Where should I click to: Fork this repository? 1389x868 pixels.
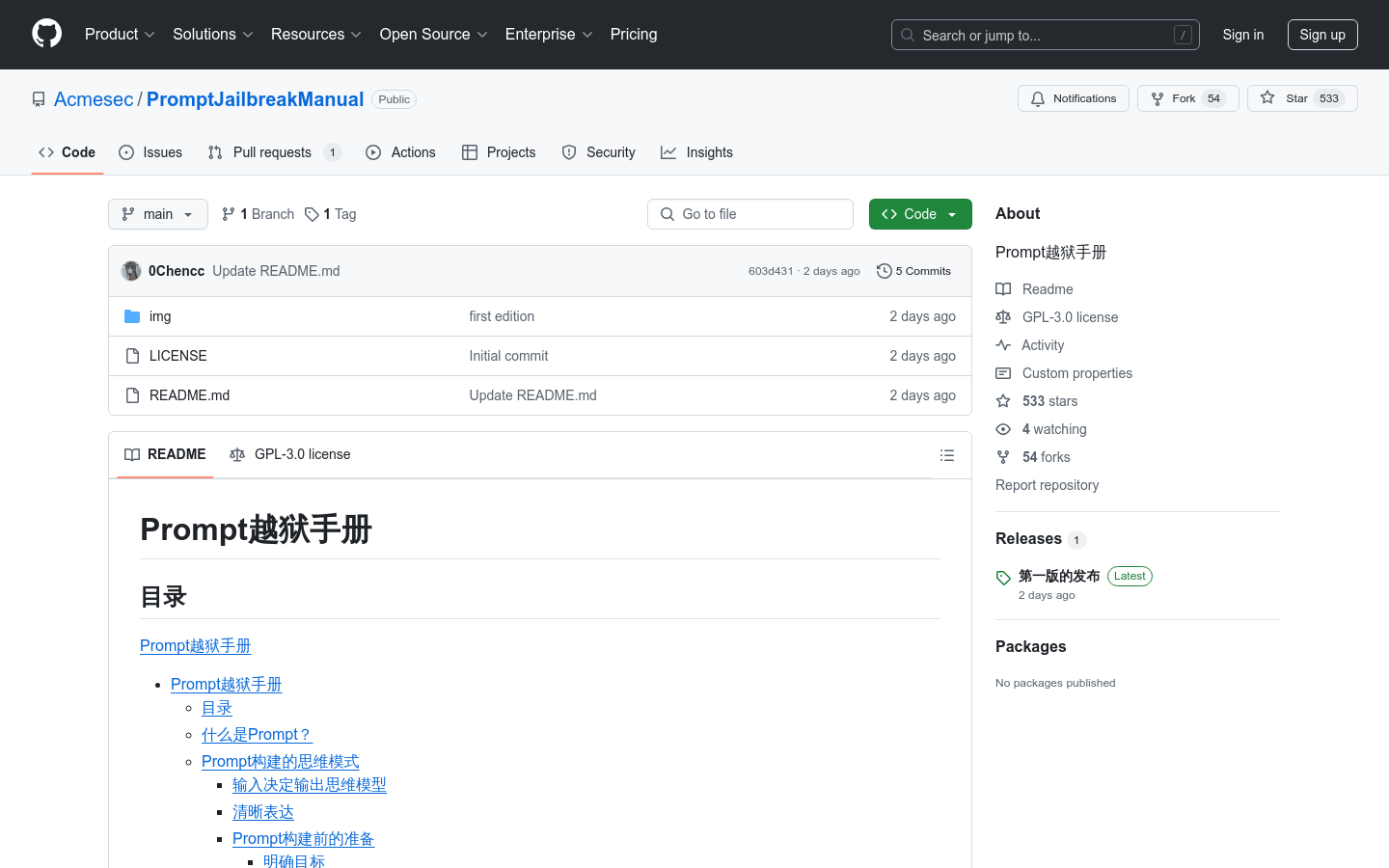(x=1187, y=98)
